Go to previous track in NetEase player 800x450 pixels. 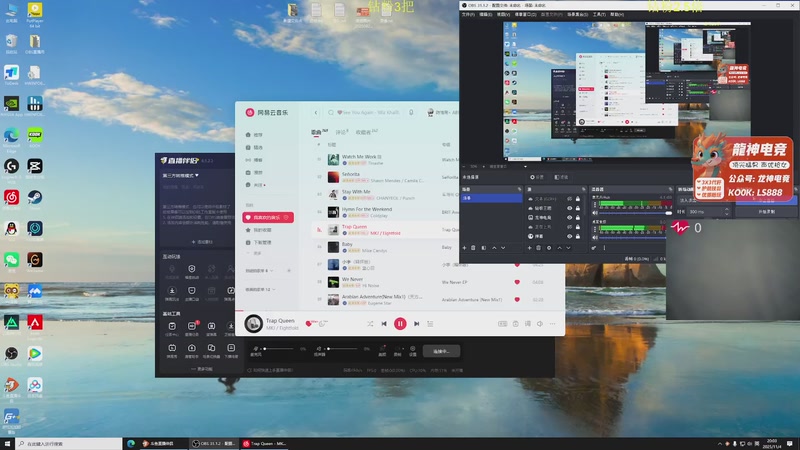pyautogui.click(x=384, y=323)
